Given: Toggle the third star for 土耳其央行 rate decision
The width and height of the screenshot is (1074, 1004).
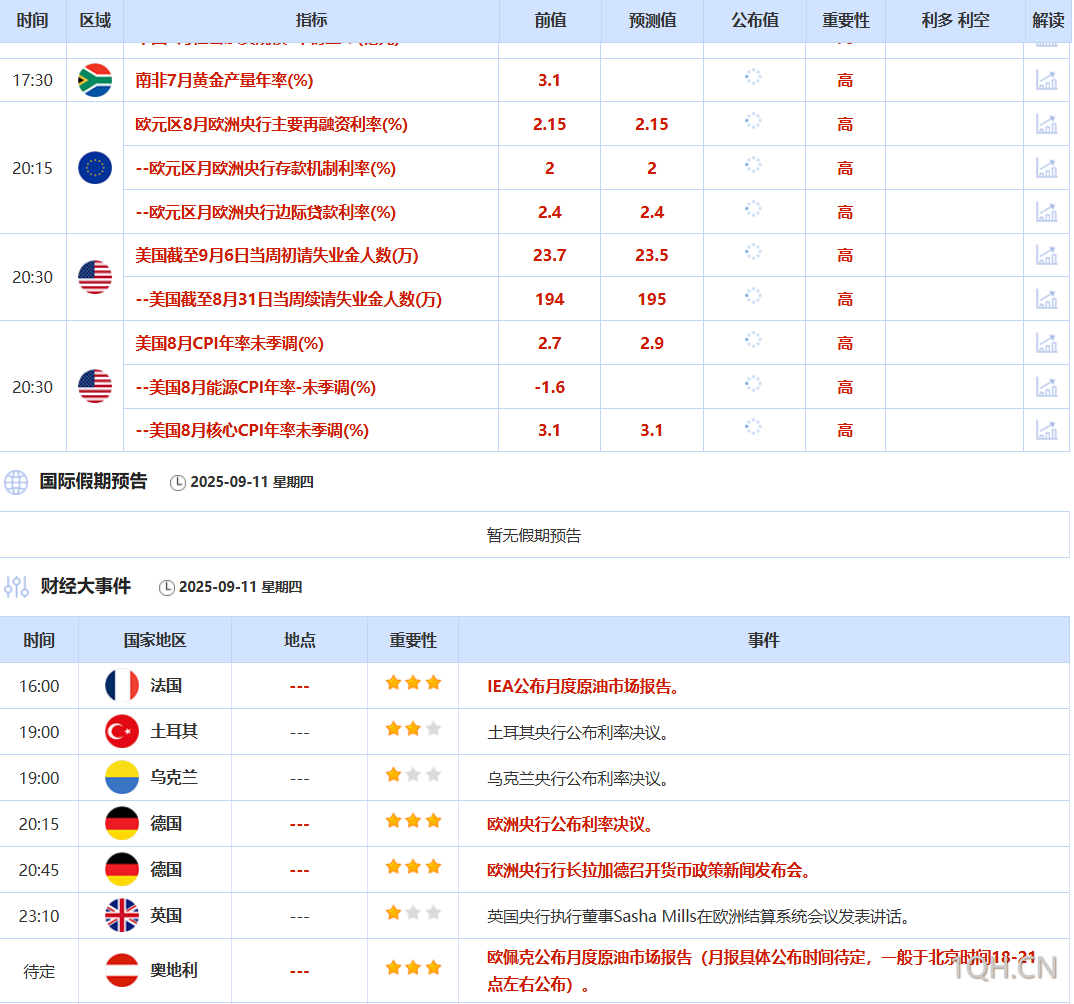Looking at the screenshot, I should point(434,730).
